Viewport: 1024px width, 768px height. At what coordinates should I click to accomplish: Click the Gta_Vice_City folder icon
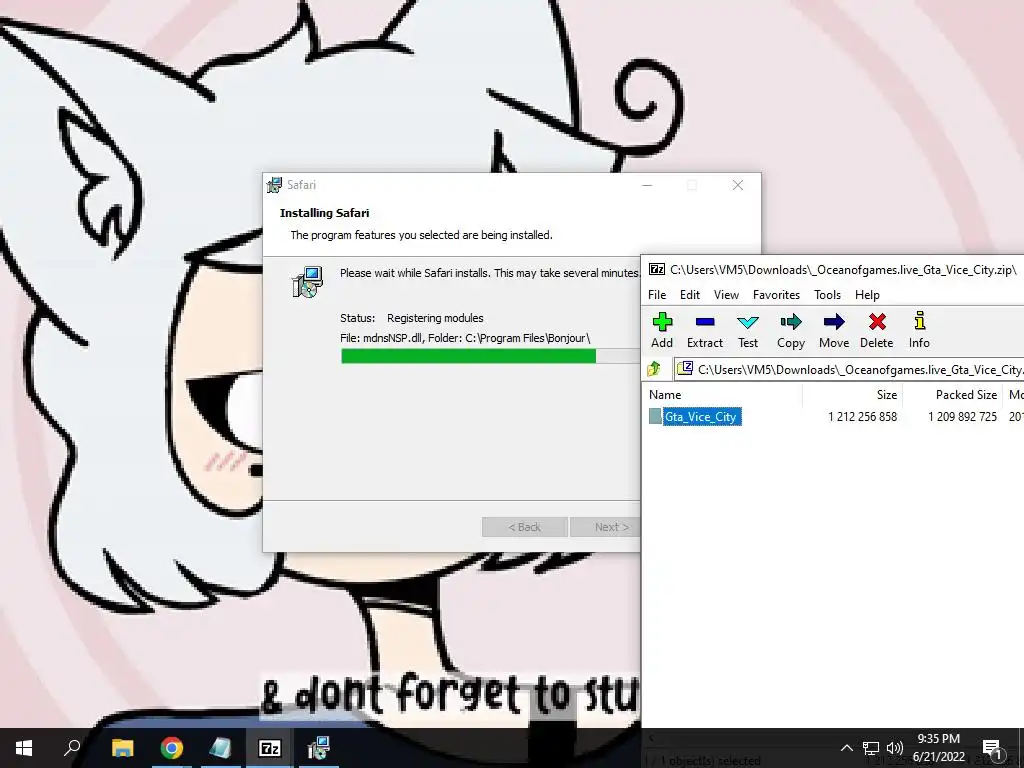point(655,416)
